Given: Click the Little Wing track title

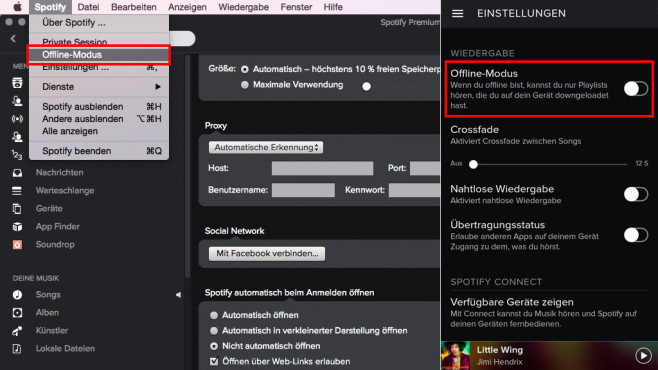Looking at the screenshot, I should [x=500, y=350].
